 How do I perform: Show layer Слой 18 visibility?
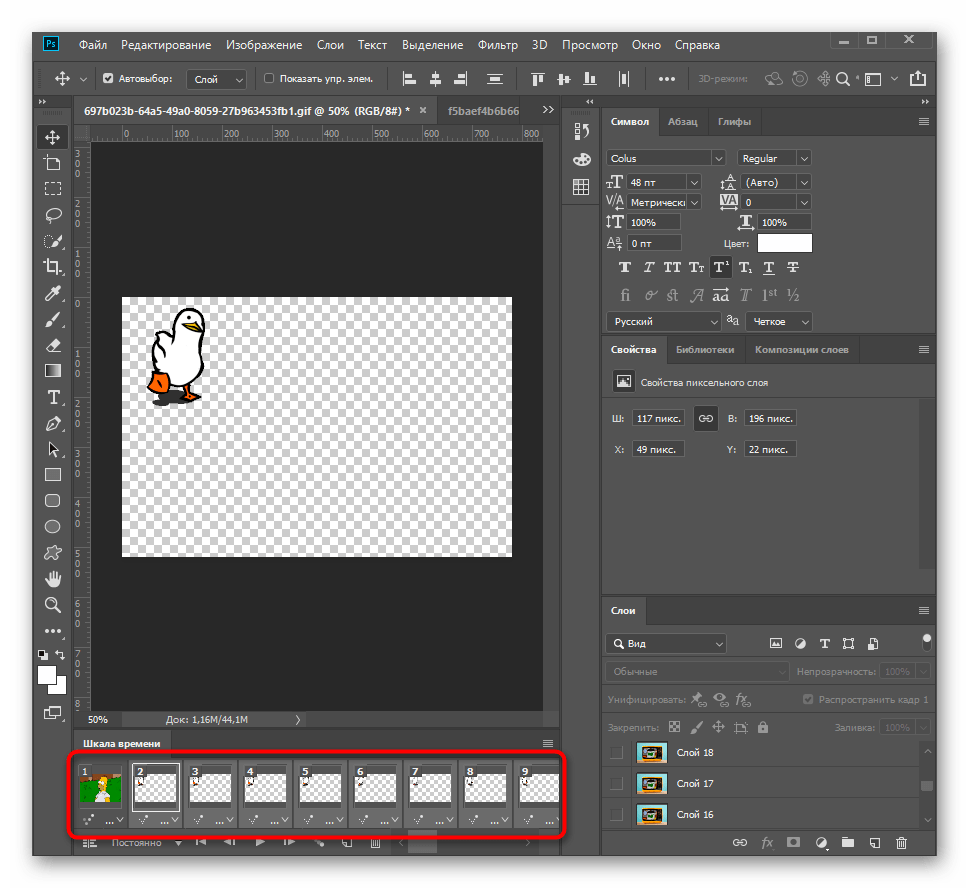(x=616, y=752)
